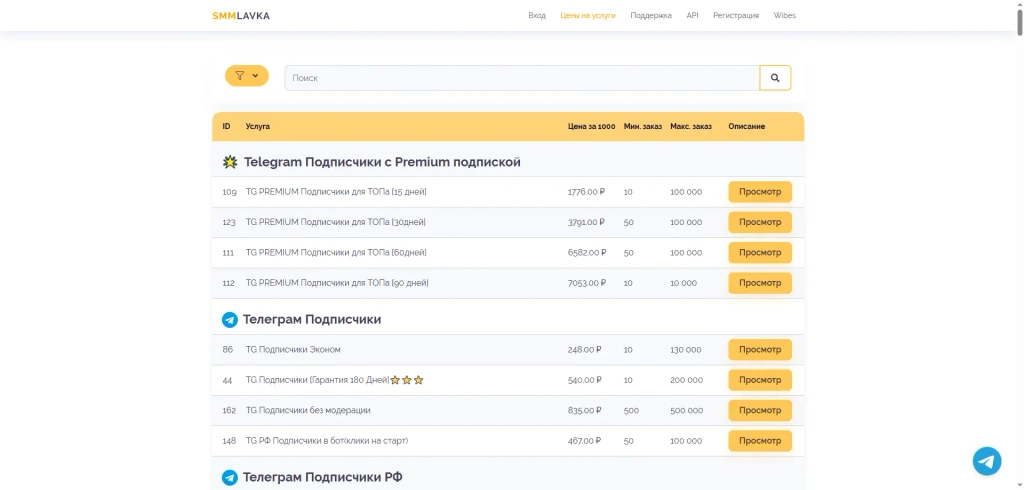
Task: Open Поддержка support page
Action: pos(651,16)
